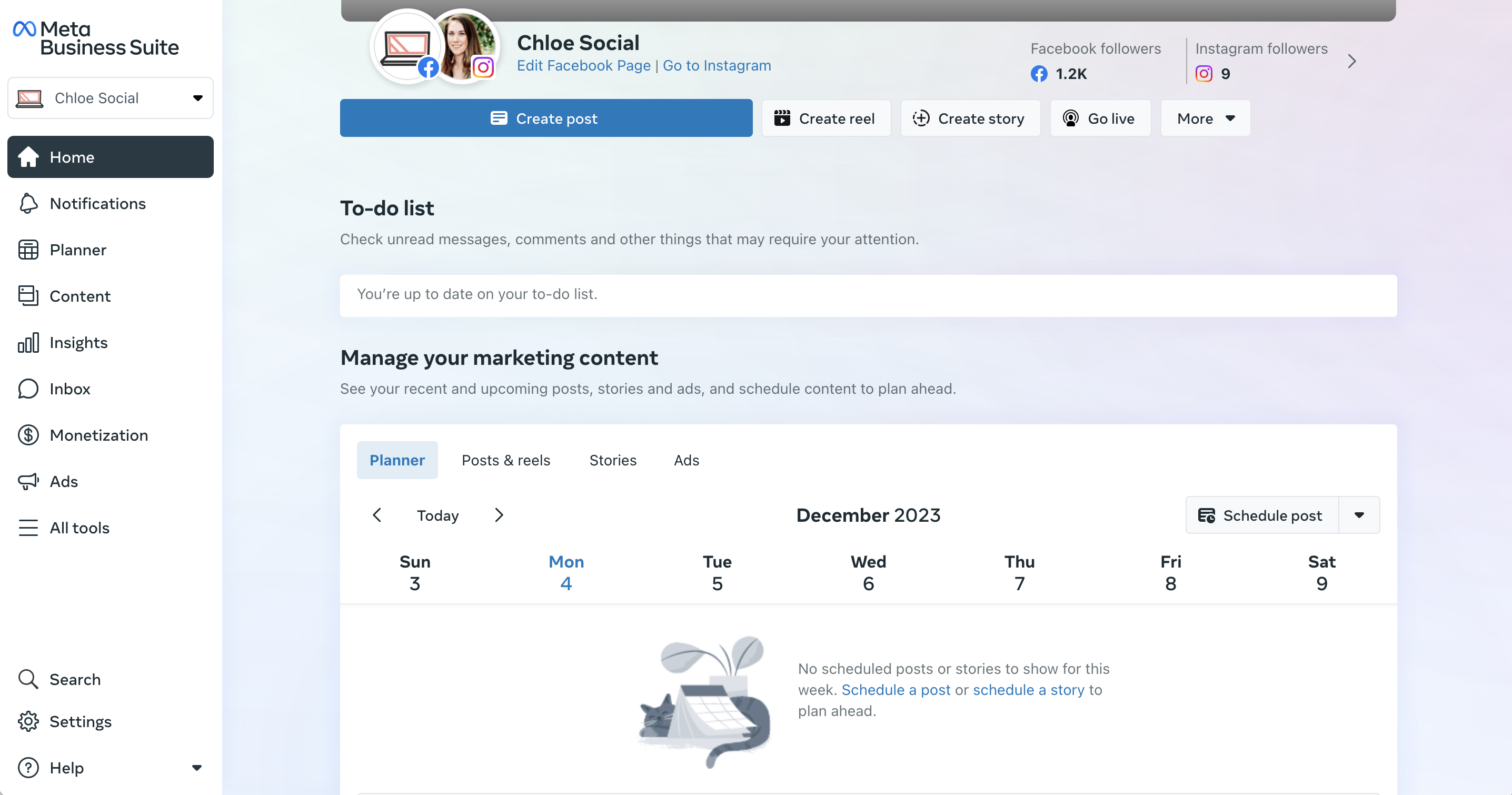Expand the More actions dropdown
Image resolution: width=1512 pixels, height=795 pixels.
coord(1205,118)
